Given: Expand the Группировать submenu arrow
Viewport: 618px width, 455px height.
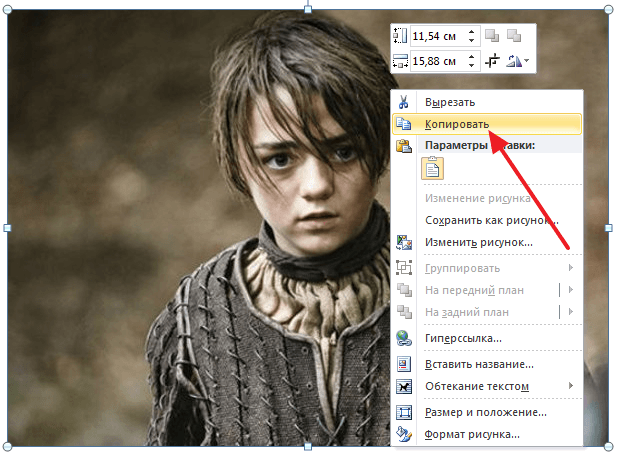Looking at the screenshot, I should pyautogui.click(x=571, y=268).
